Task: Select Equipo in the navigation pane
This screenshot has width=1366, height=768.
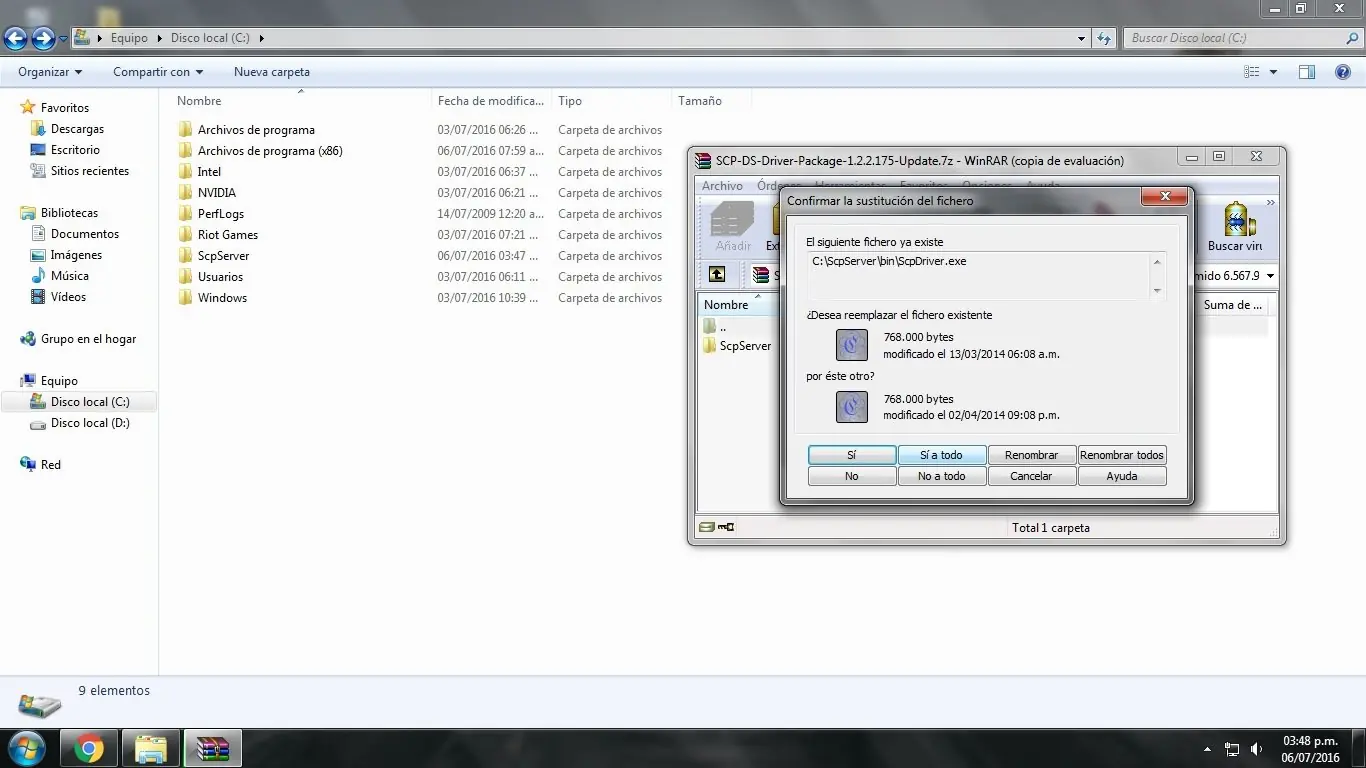Action: tap(59, 381)
